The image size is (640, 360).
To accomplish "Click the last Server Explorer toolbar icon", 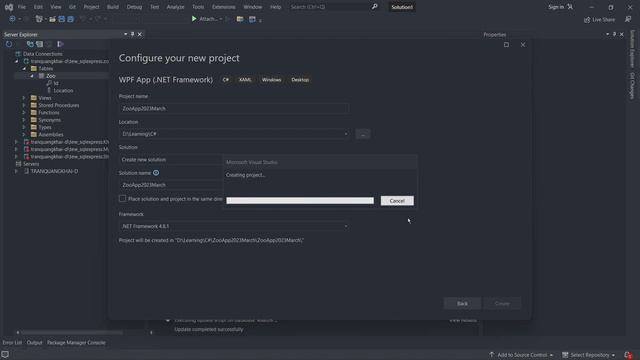I will pos(60,44).
